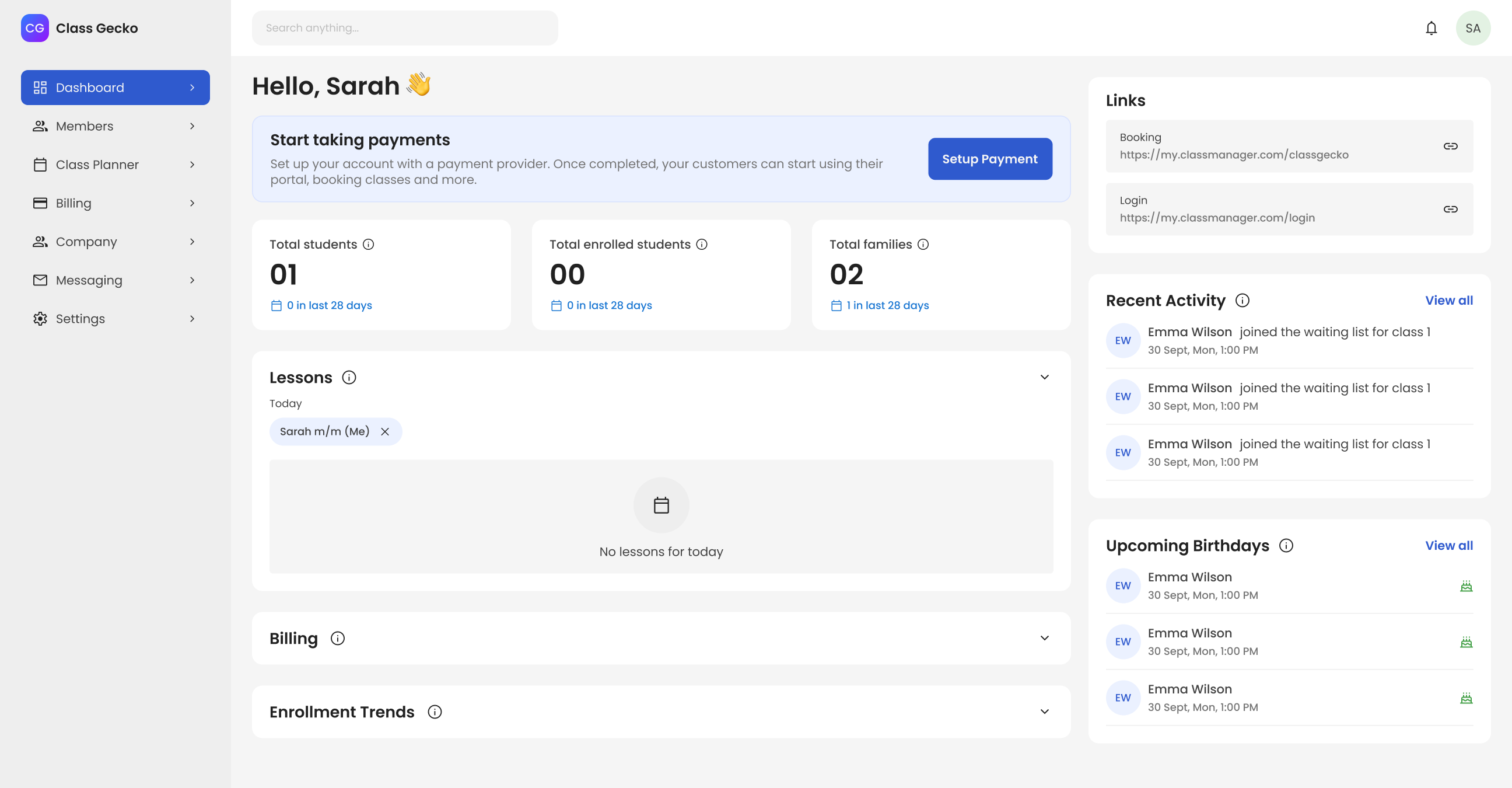Image resolution: width=1512 pixels, height=788 pixels.
Task: Open the Members menu in sidebar
Action: [x=115, y=126]
